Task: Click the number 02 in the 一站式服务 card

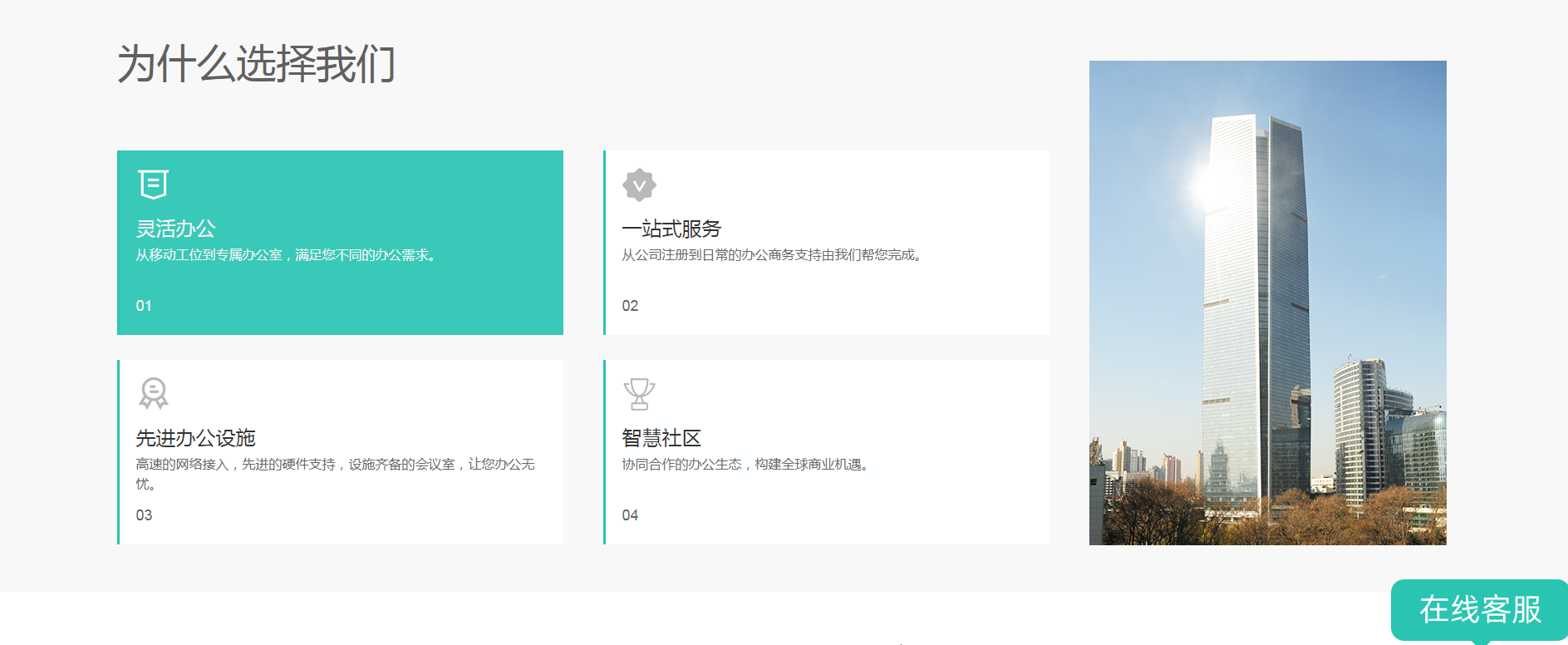Action: tap(630, 306)
